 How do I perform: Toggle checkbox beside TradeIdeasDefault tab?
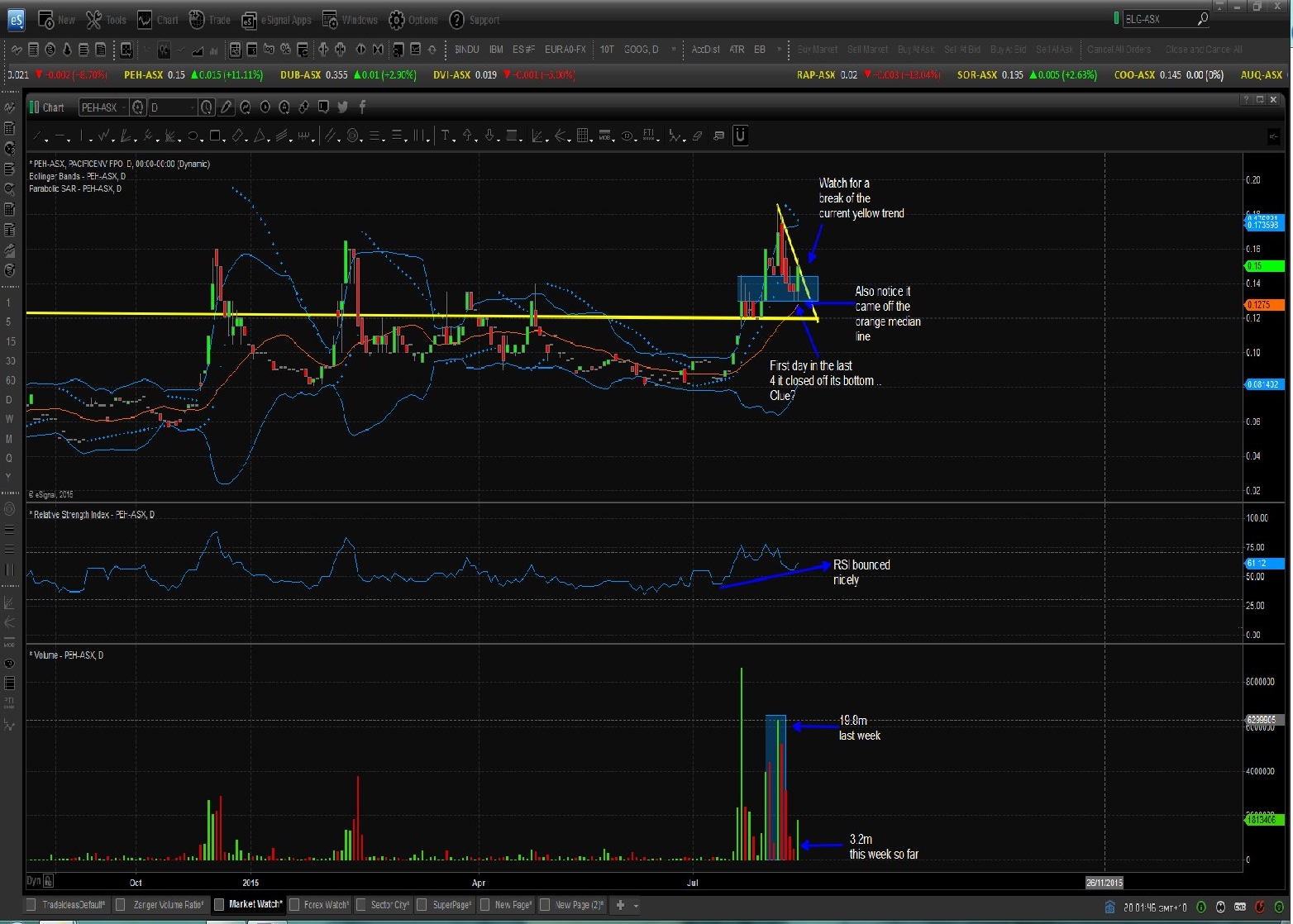[x=31, y=905]
